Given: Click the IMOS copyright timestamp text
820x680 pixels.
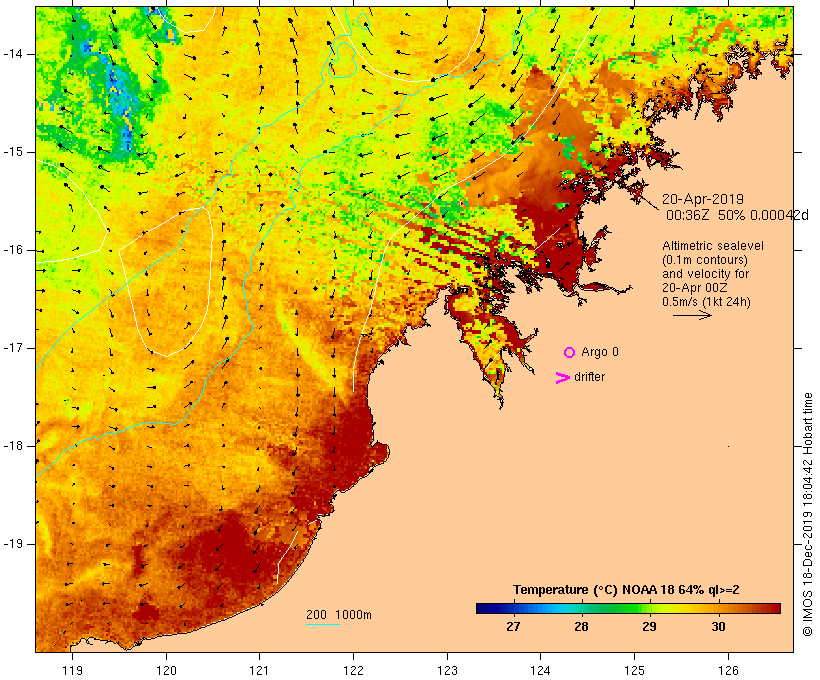Looking at the screenshot, I should [807, 514].
